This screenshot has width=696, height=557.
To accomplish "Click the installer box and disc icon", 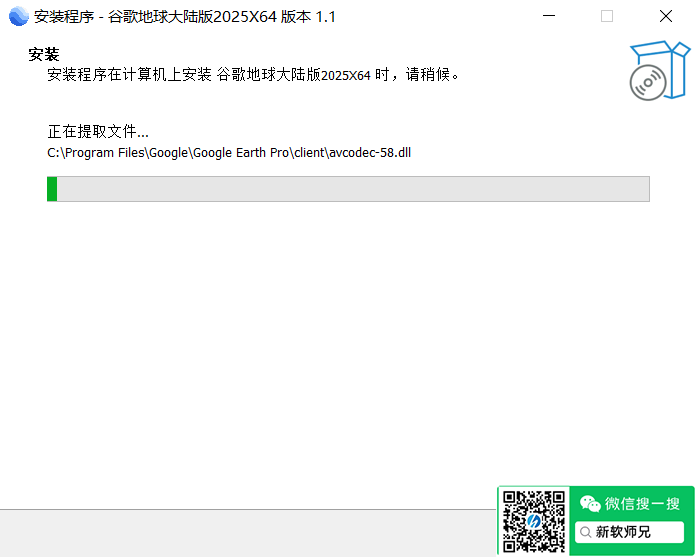I will 658,71.
